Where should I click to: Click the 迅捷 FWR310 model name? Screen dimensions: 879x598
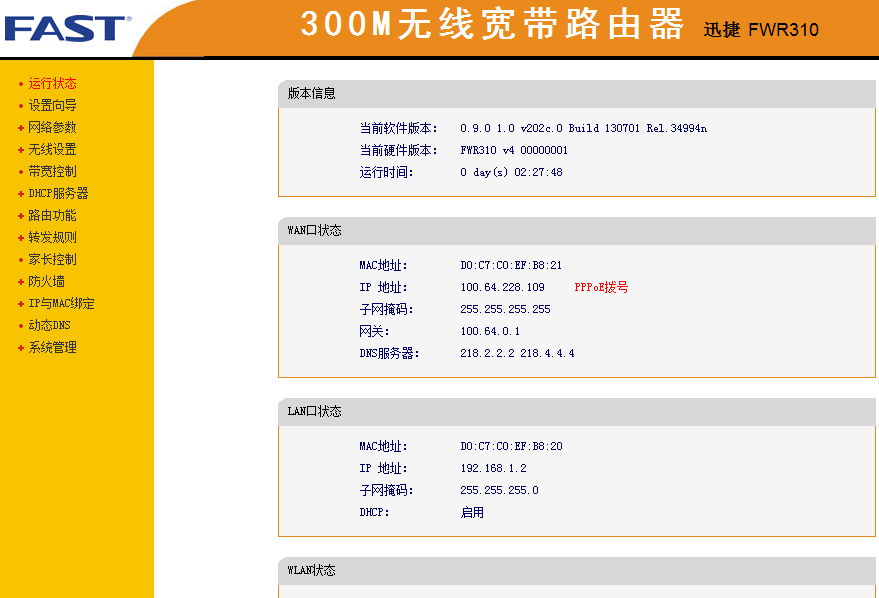(x=761, y=30)
